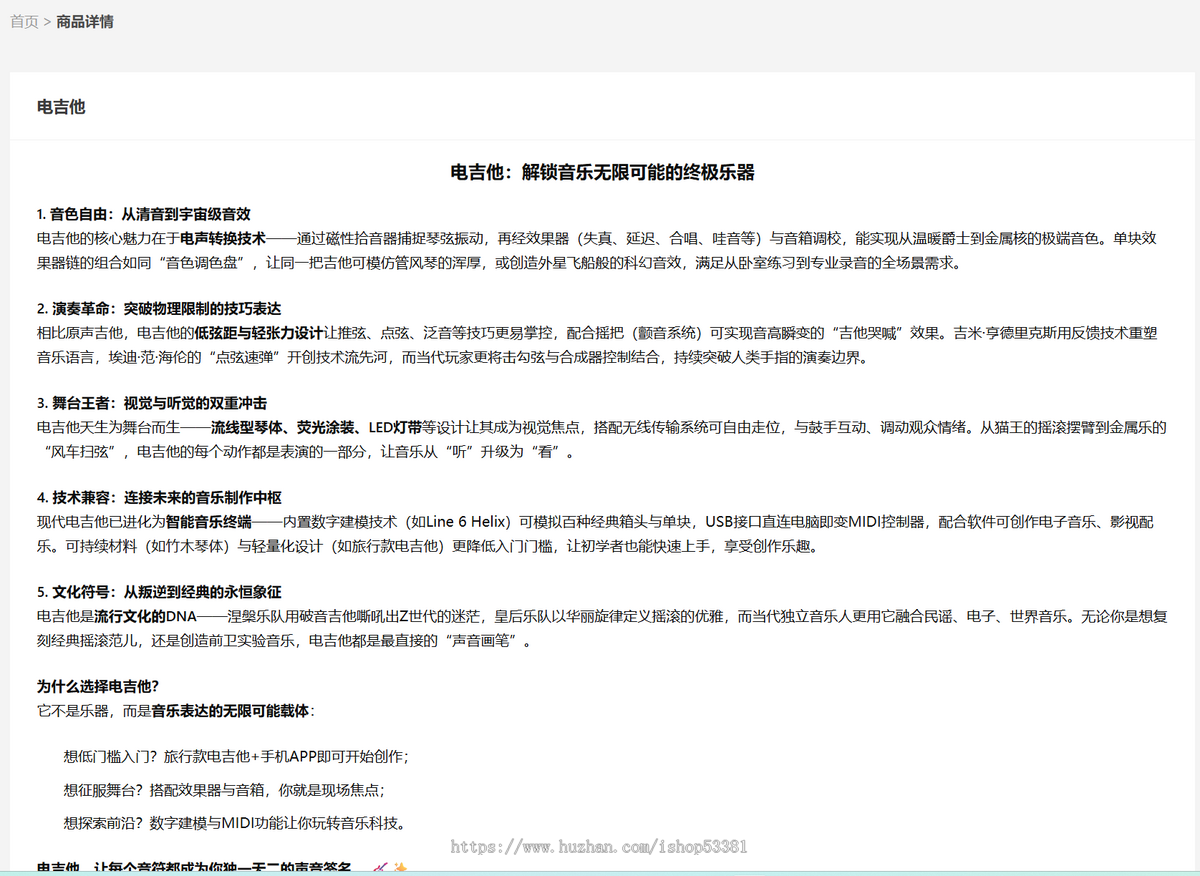Viewport: 1200px width, 876px height.
Task: Click heading 4. 技术兼容：连接未来的音乐制作中枢
Action: pyautogui.click(x=159, y=497)
